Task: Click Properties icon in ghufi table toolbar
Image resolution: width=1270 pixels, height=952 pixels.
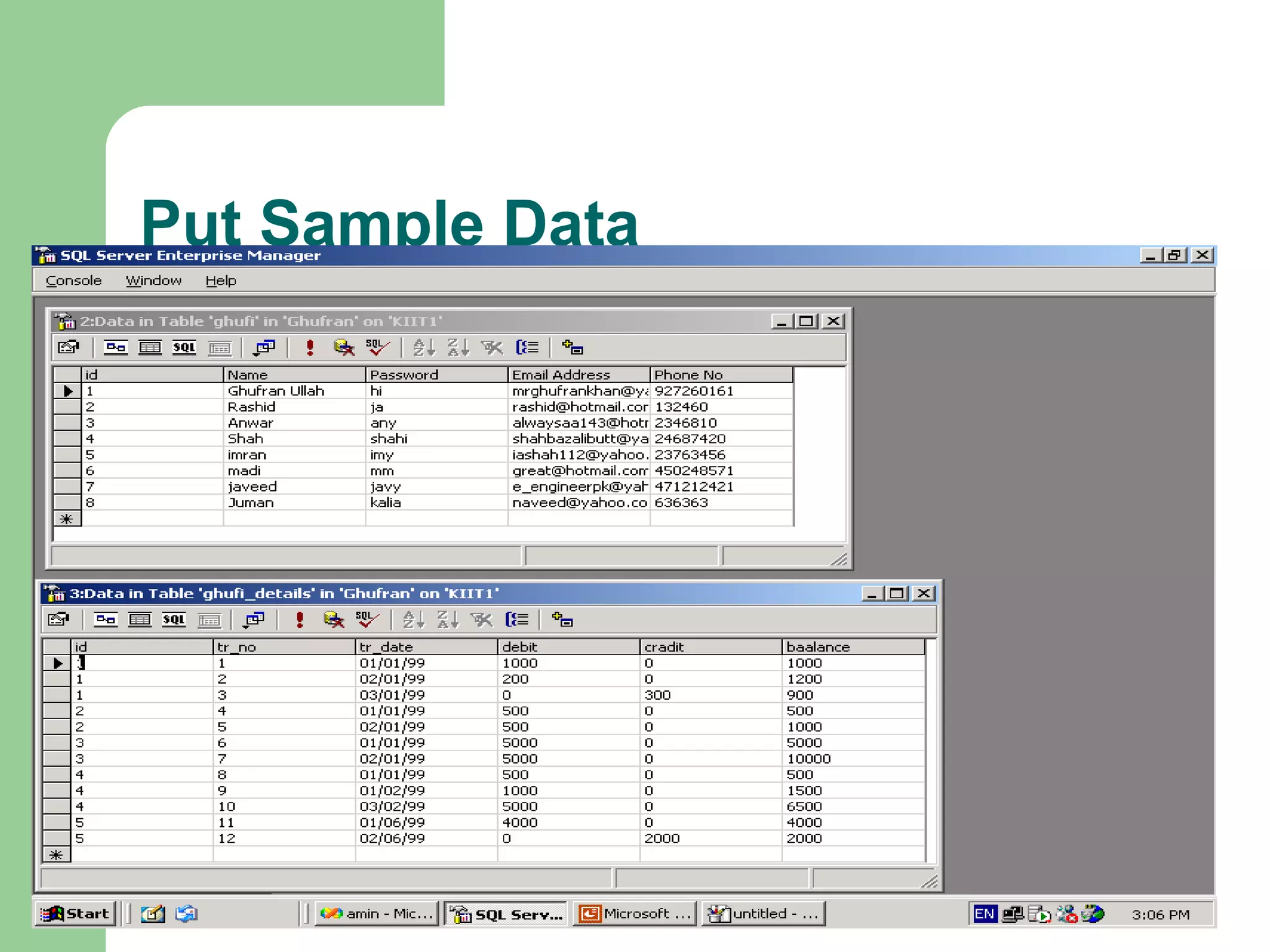Action: point(69,347)
